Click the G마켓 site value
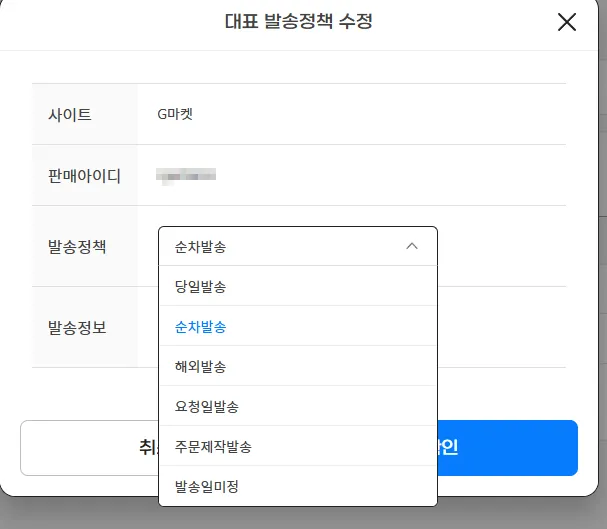The width and height of the screenshot is (607, 529). tap(175, 114)
